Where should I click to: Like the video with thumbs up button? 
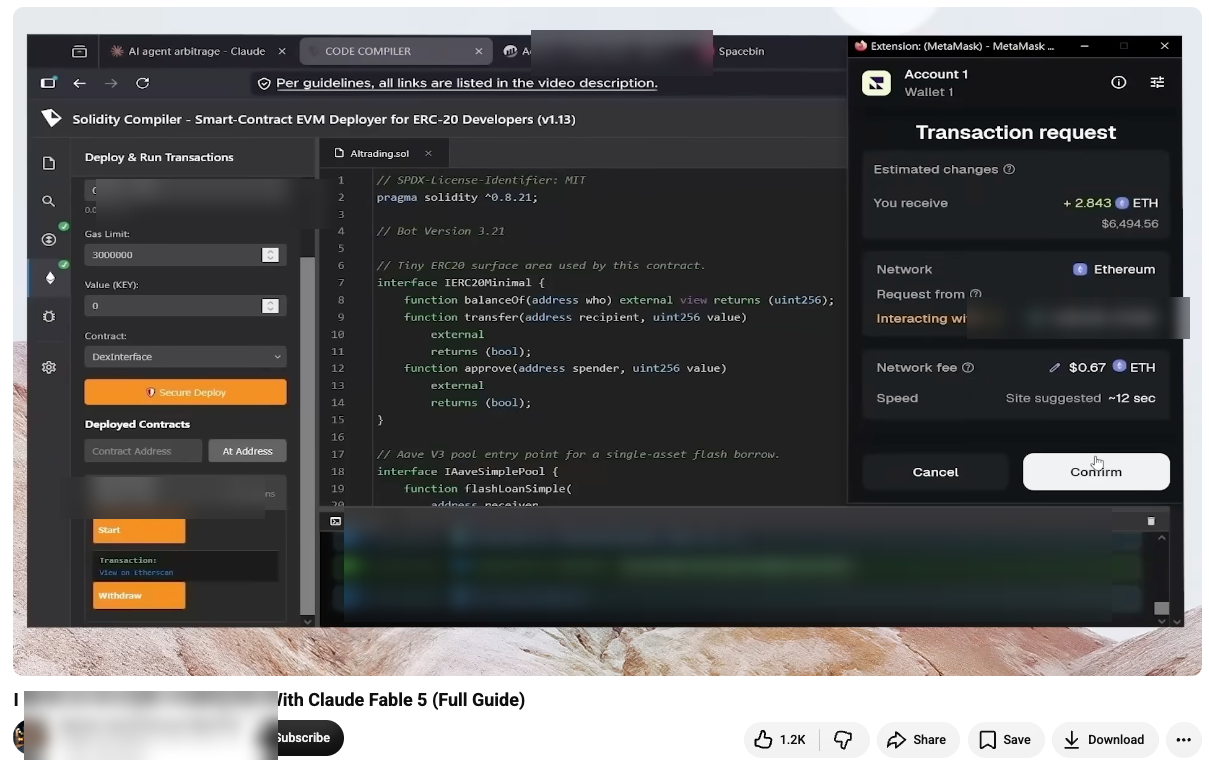tap(780, 740)
